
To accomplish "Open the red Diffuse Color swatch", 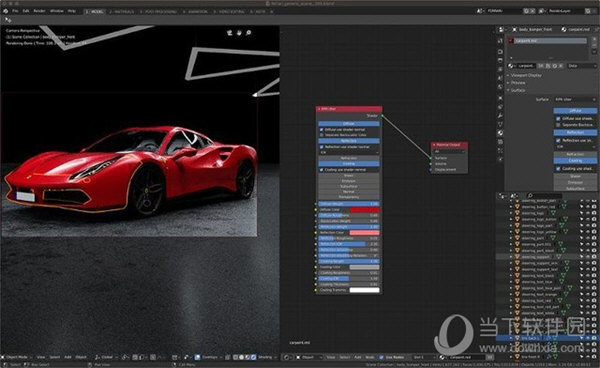I will pos(365,210).
